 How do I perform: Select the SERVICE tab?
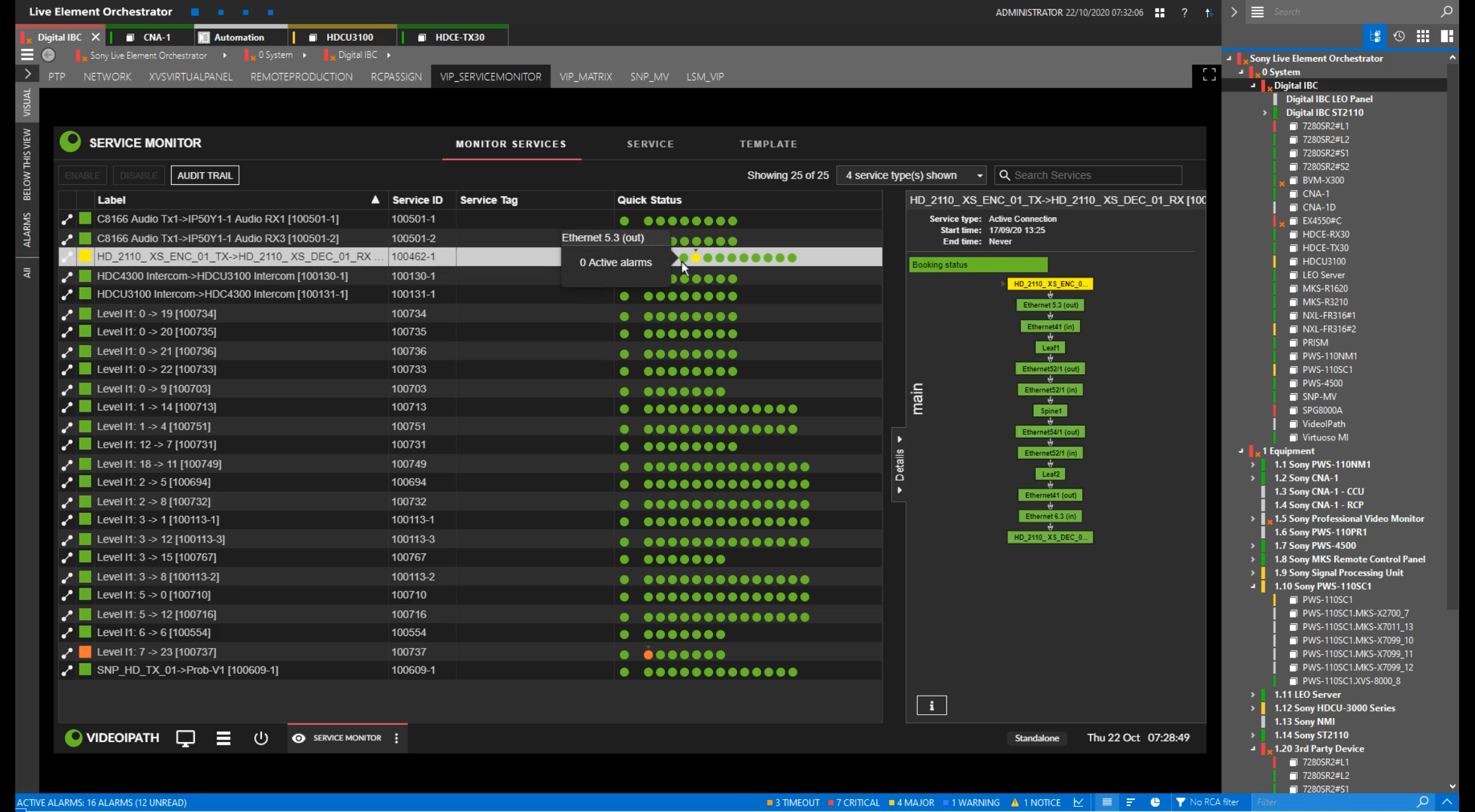point(650,144)
